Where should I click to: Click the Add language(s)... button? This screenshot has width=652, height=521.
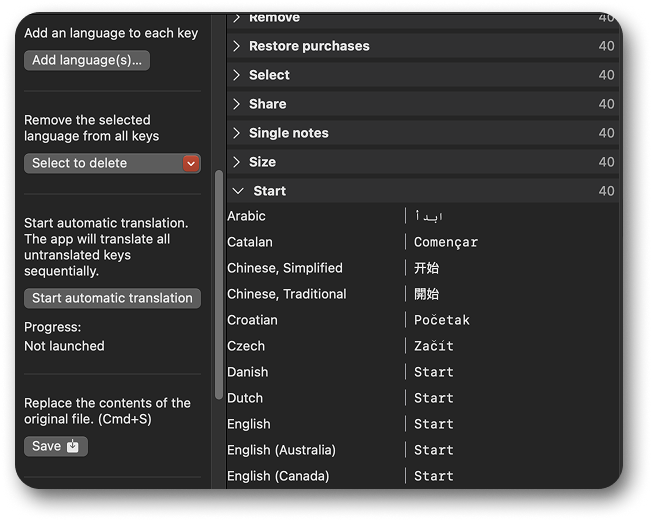tap(87, 60)
